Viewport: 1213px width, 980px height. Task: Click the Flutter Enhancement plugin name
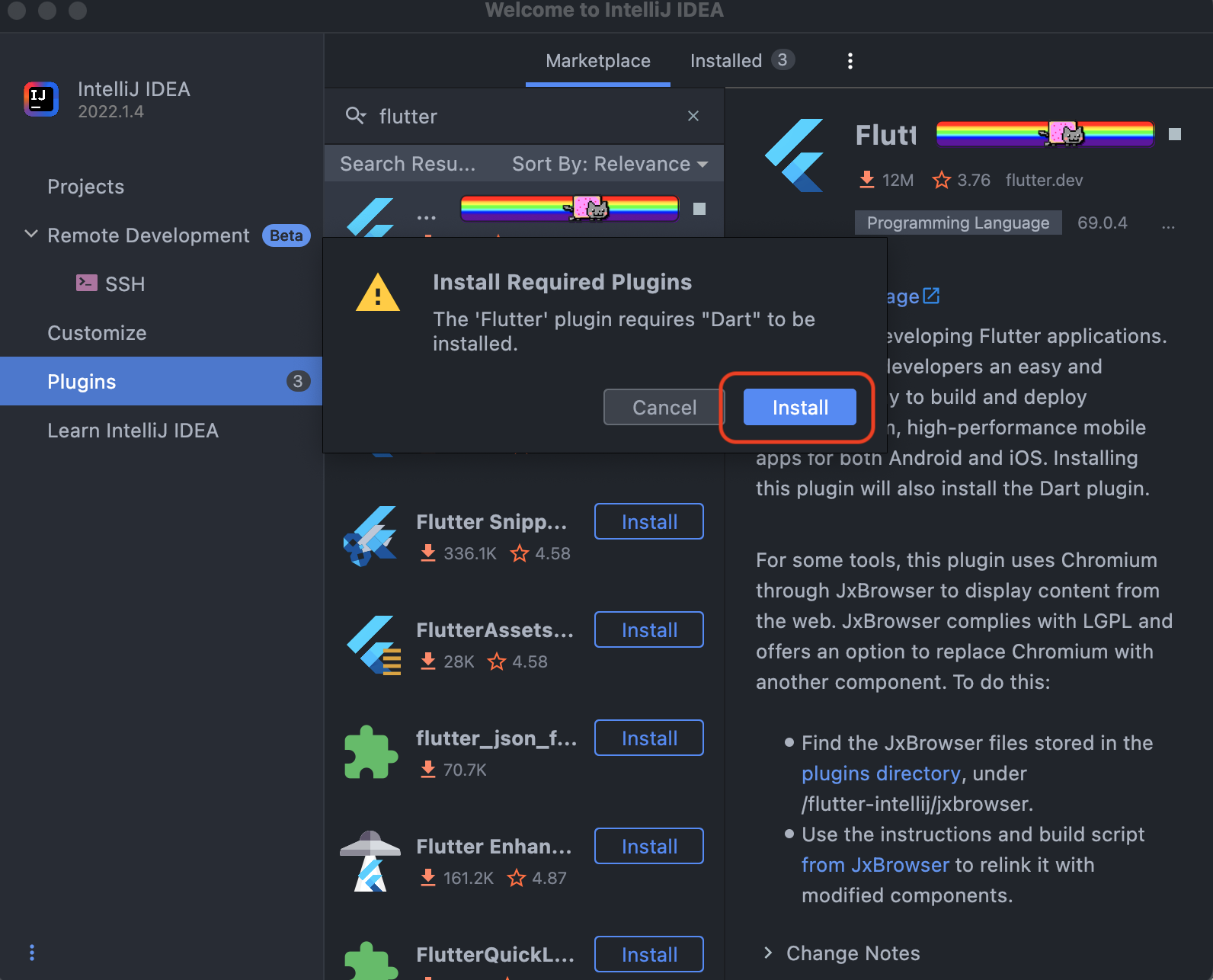[494, 847]
